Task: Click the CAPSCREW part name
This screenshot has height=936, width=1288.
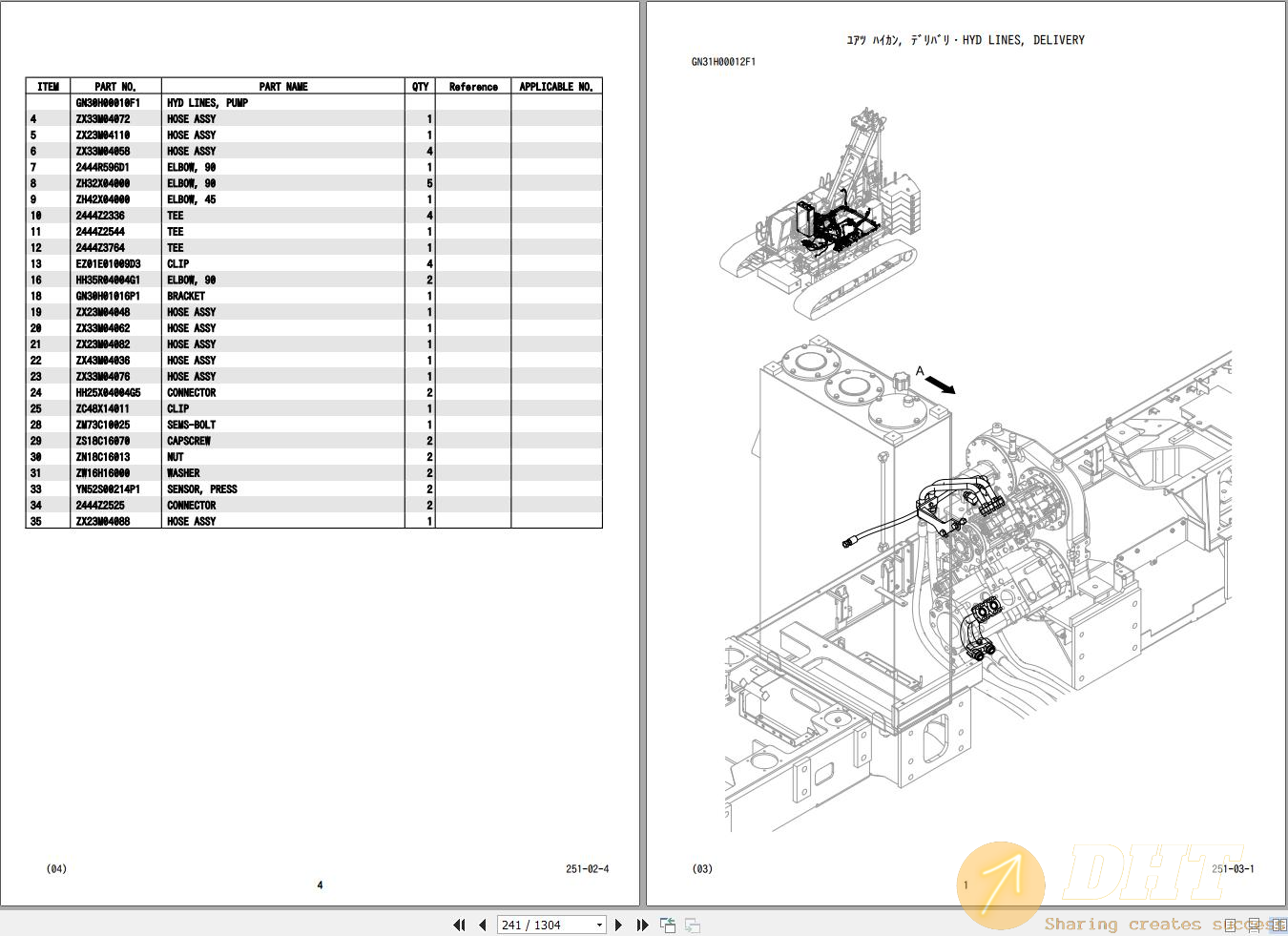Action: 189,441
